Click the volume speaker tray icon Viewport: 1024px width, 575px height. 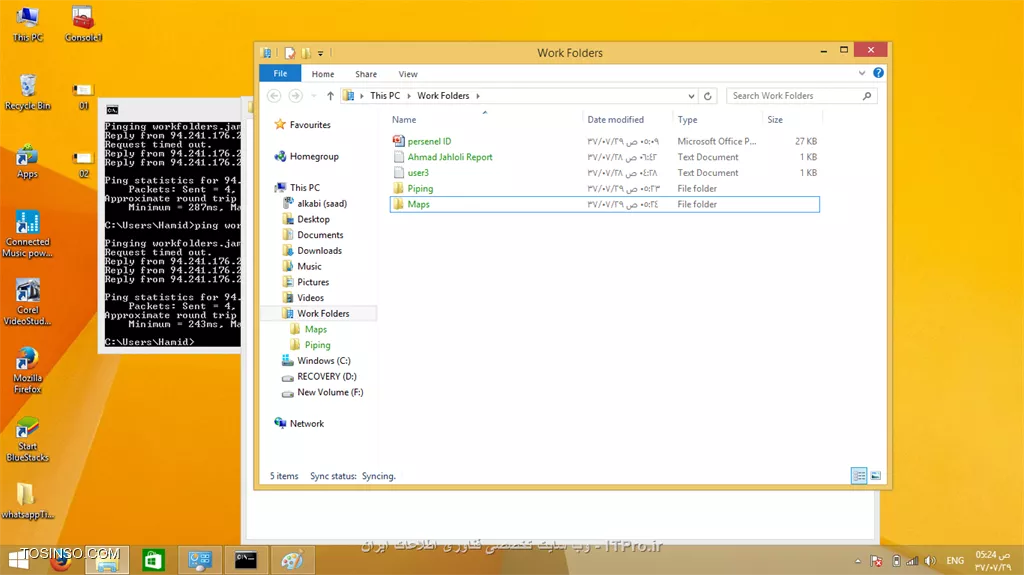931,561
